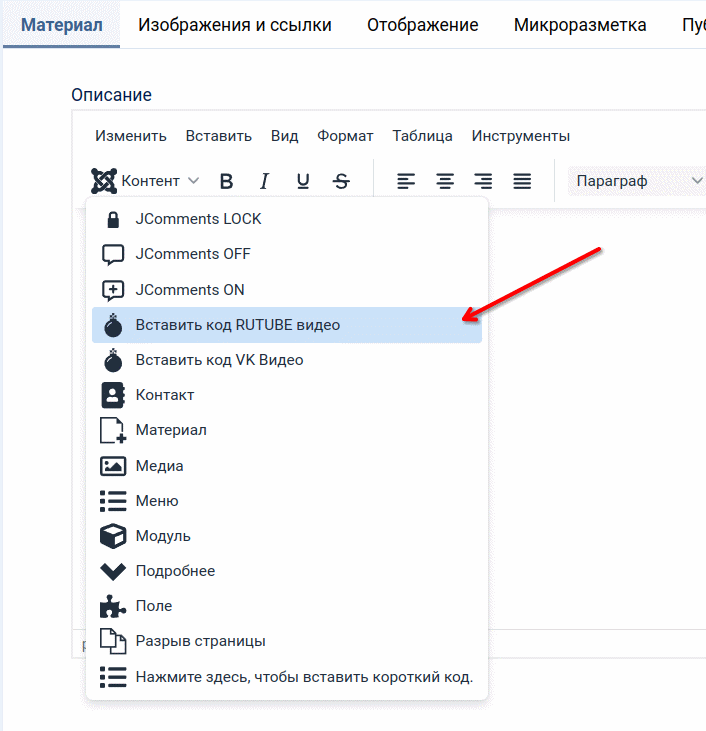Click the list icon for short code item
The image size is (706, 731).
(113, 677)
